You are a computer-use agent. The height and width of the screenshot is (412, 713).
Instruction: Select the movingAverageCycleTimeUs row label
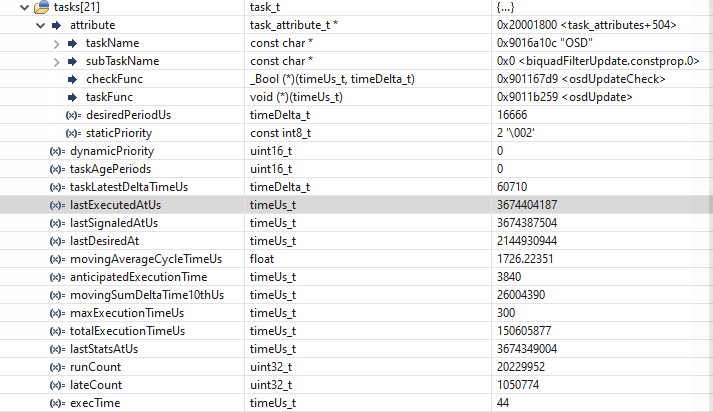[146, 259]
